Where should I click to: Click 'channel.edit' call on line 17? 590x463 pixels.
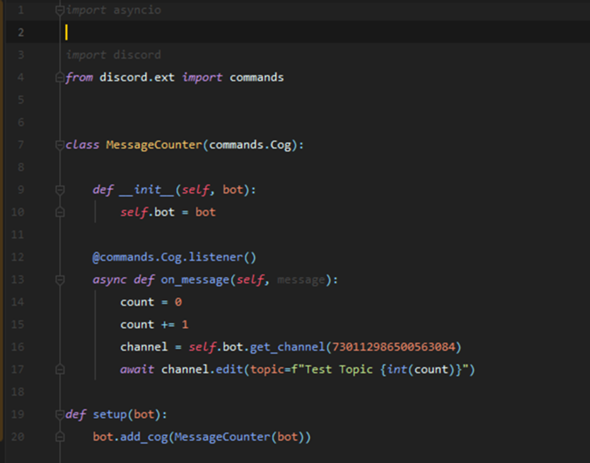202,369
